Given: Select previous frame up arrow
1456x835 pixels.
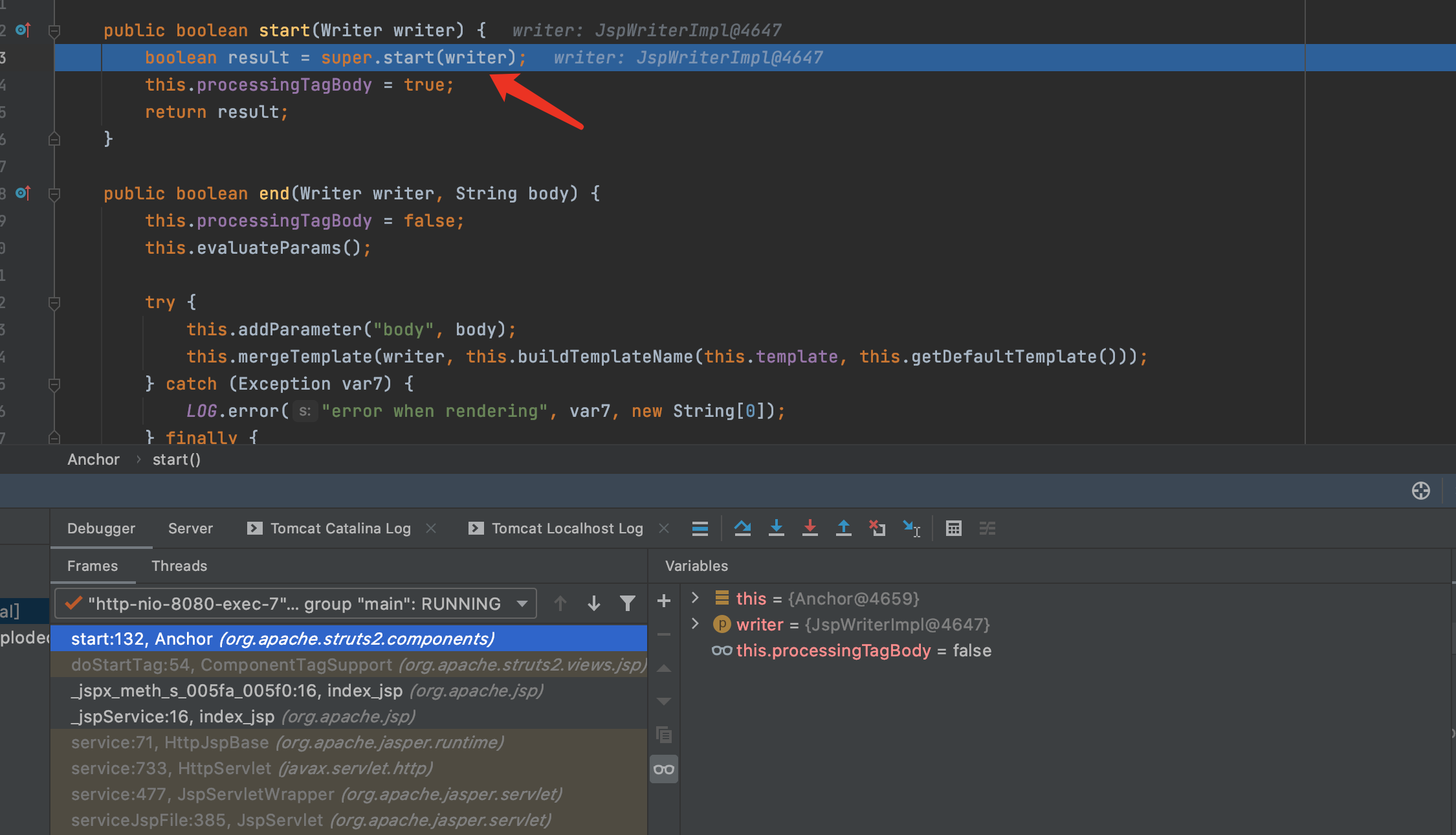Looking at the screenshot, I should pos(560,604).
